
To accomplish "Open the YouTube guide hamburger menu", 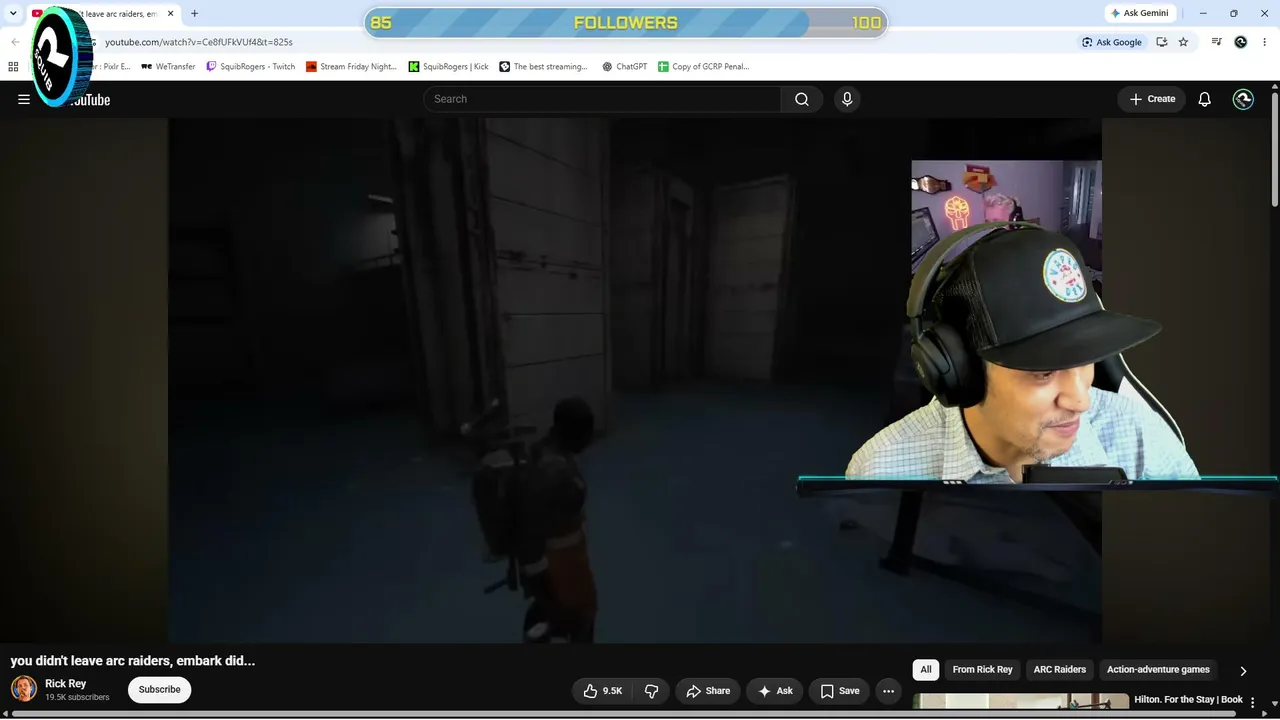I will coord(24,99).
